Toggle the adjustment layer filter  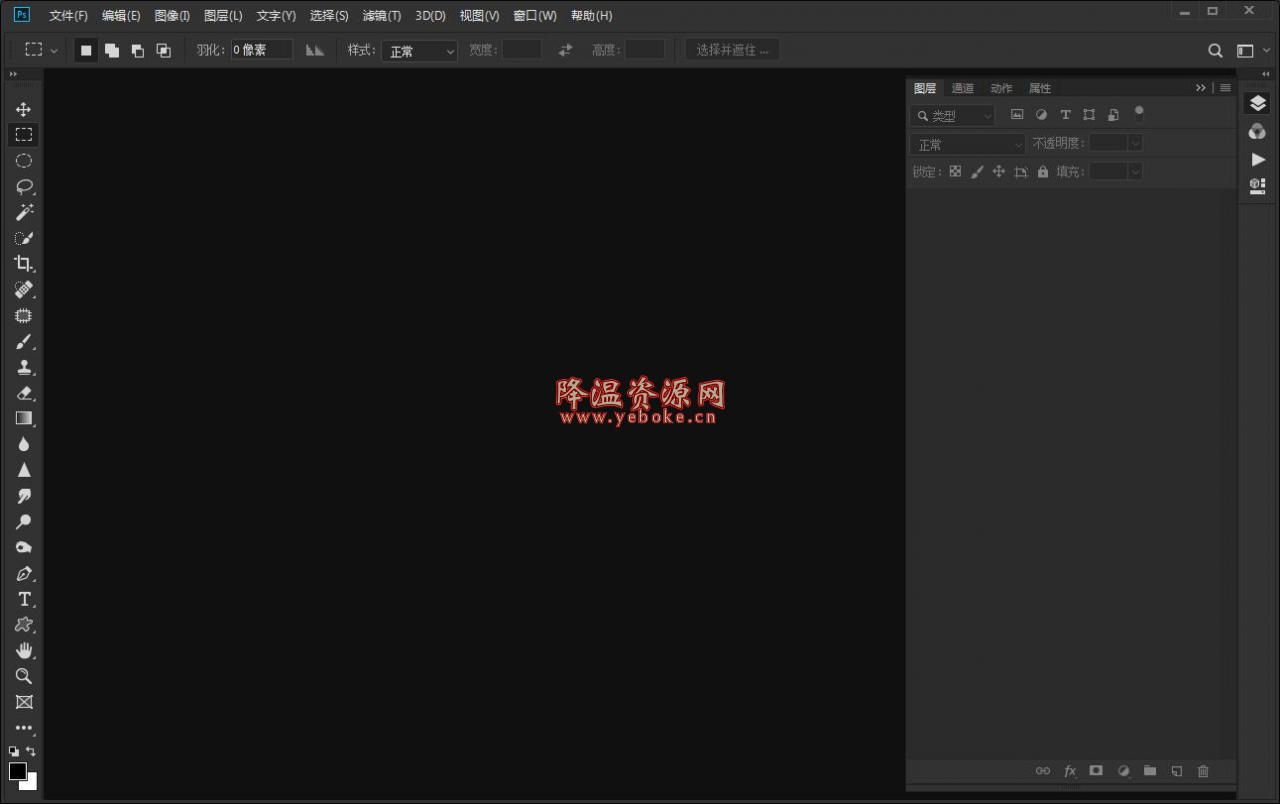coord(1041,115)
